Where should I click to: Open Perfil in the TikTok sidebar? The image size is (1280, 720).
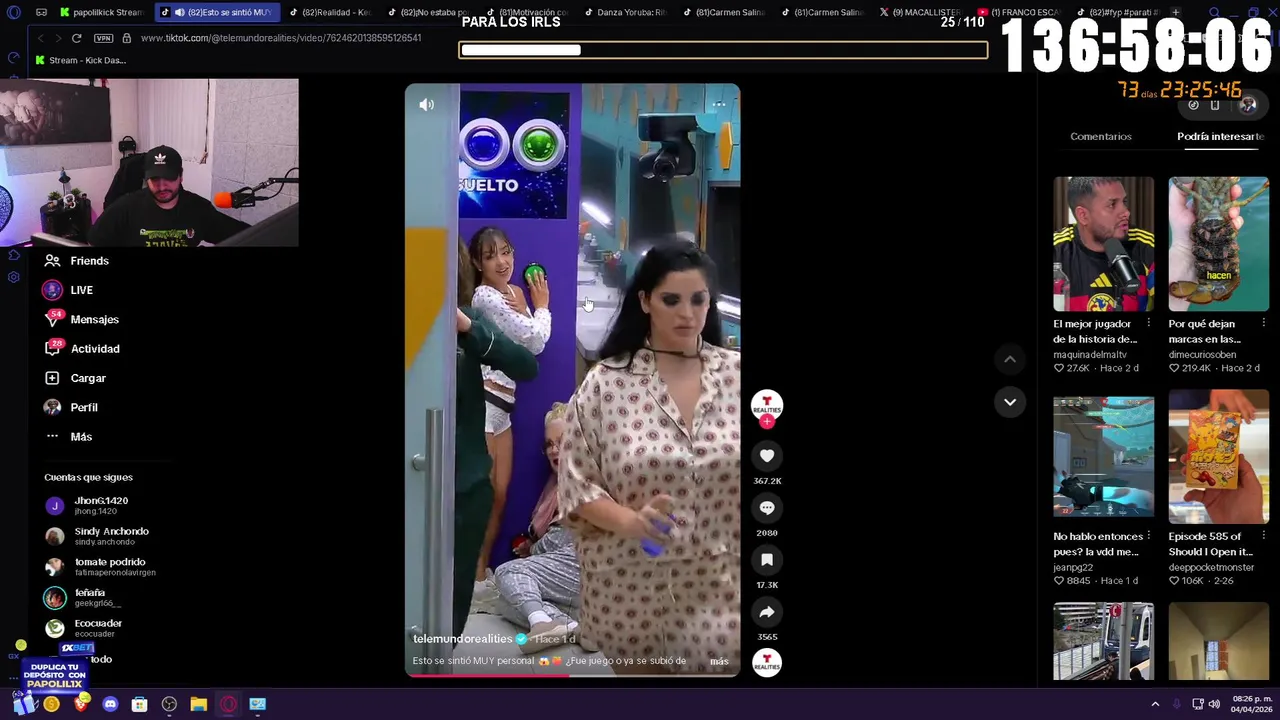70,407
